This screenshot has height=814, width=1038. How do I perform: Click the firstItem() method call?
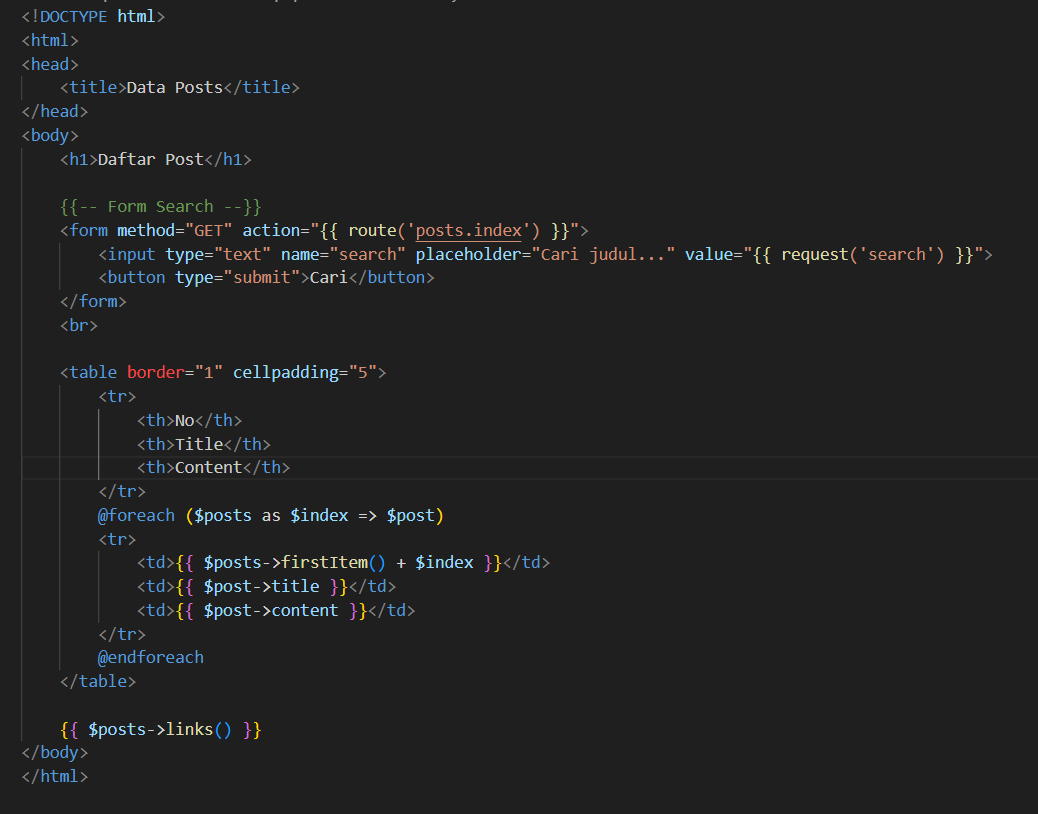(x=328, y=563)
